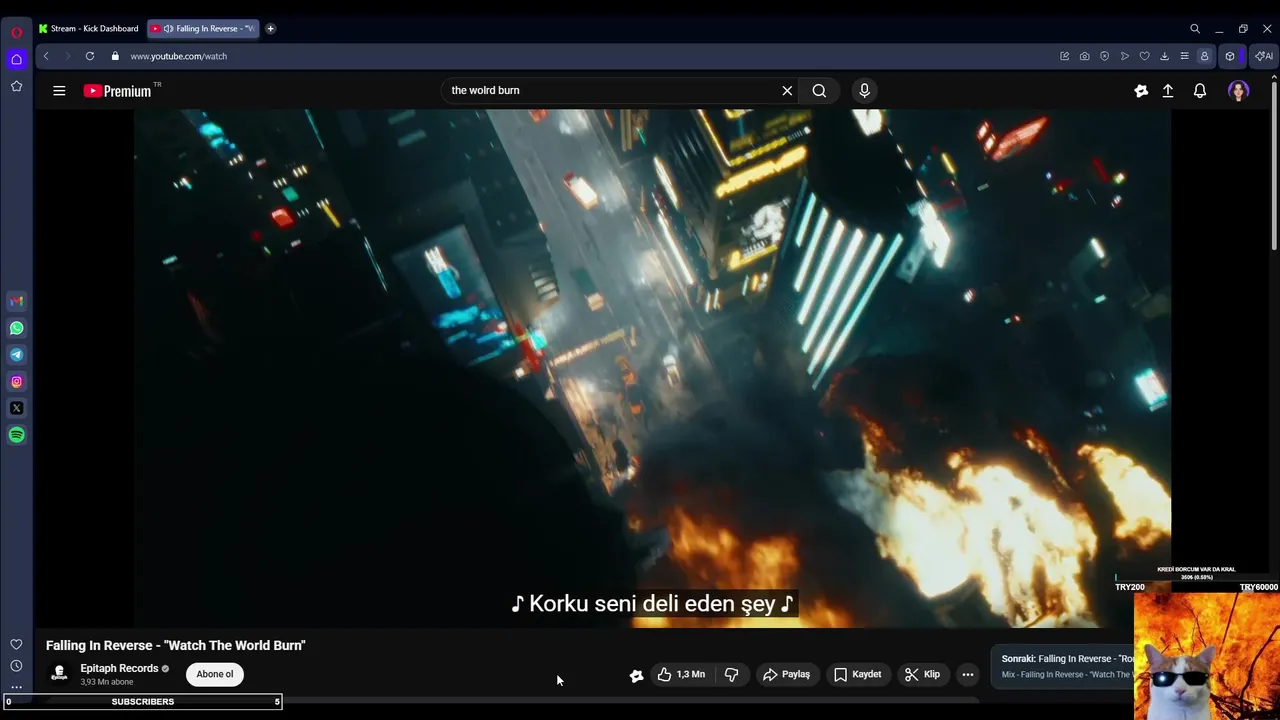The image size is (1280, 720).
Task: Open the Opera main menu logo
Action: (16, 32)
